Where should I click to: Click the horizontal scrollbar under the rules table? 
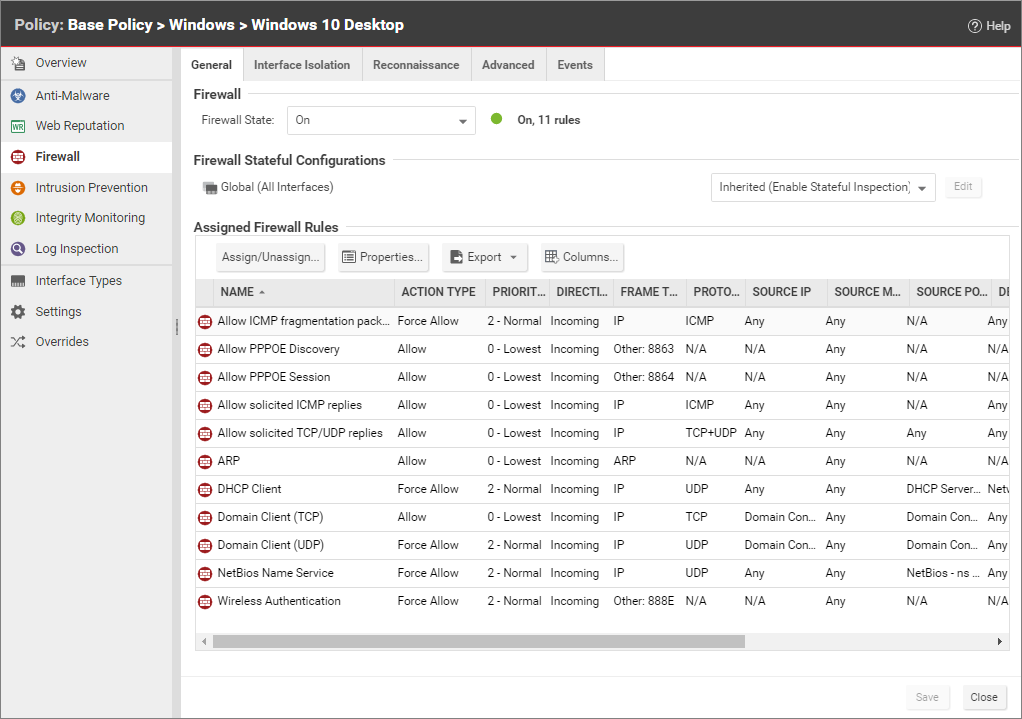point(478,641)
